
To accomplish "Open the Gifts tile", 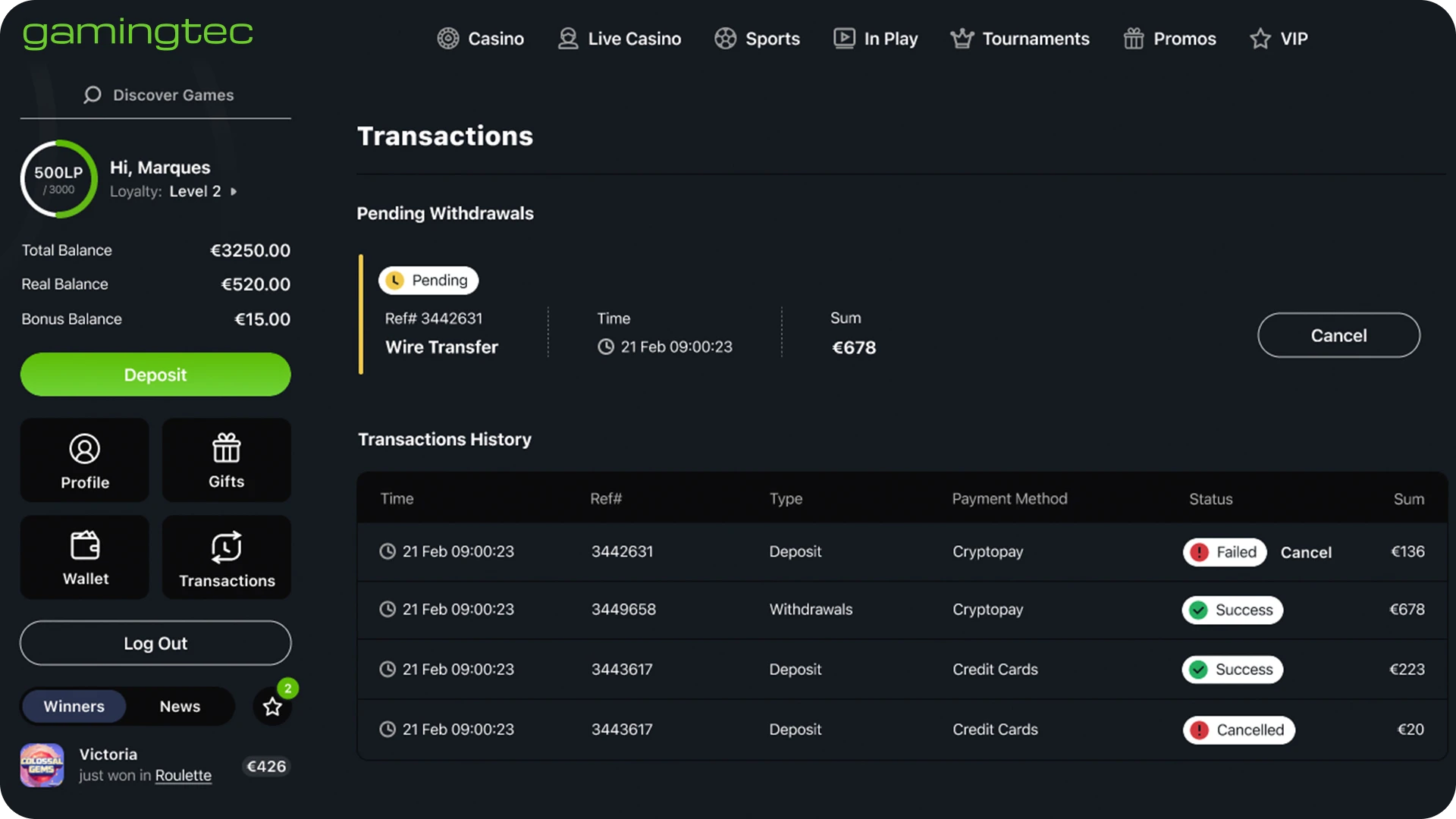I will pyautogui.click(x=226, y=460).
